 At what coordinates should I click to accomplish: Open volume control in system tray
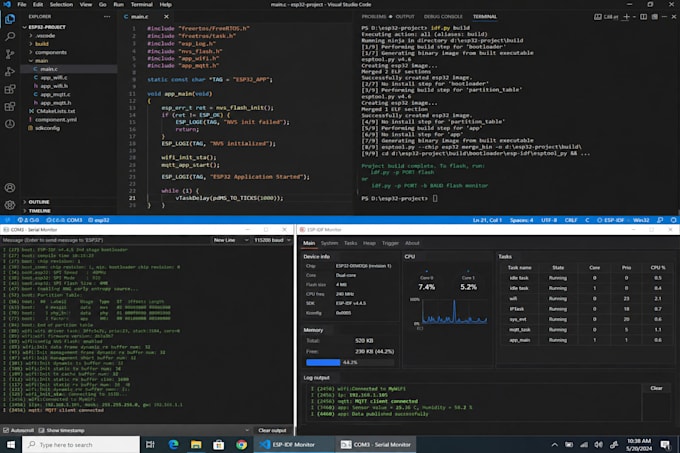[598, 445]
